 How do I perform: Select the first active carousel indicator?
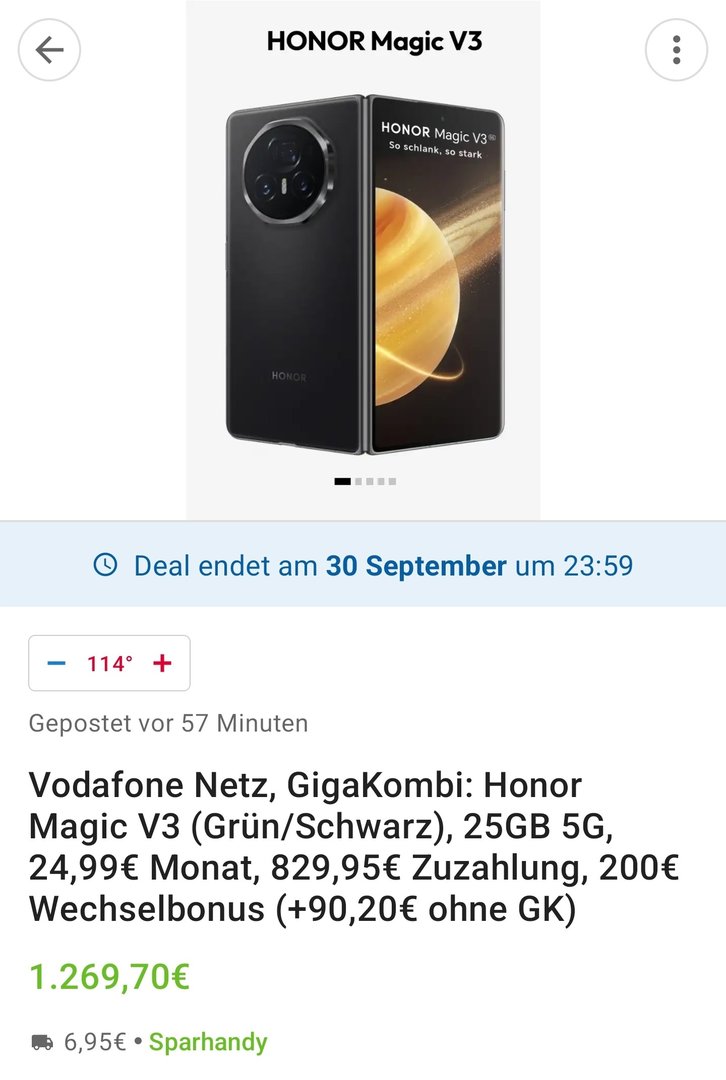tap(342, 481)
